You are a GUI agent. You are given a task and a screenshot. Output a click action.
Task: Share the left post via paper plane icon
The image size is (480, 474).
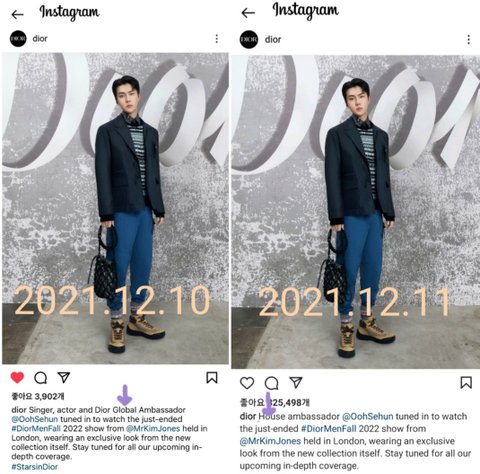point(64,377)
